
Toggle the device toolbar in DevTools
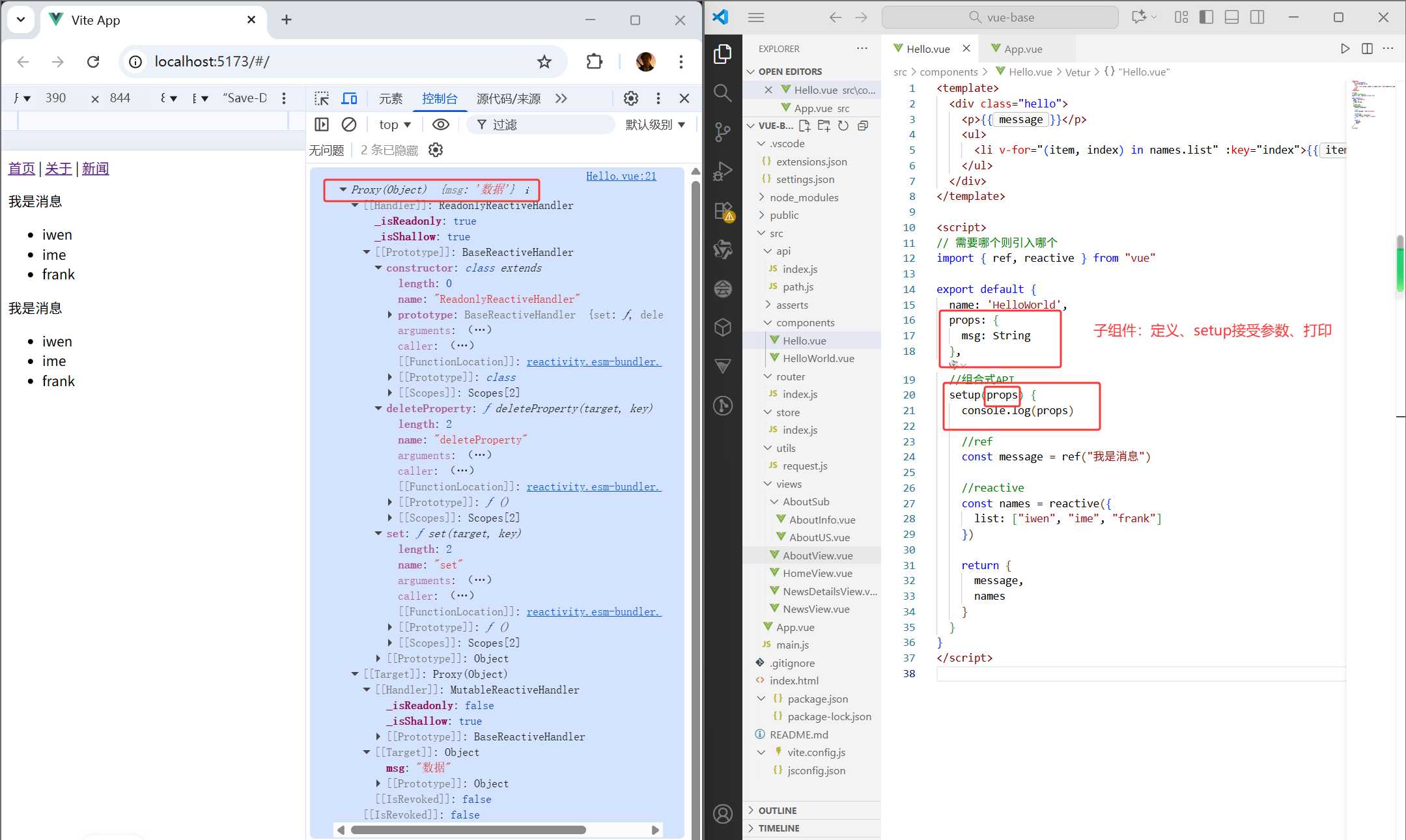pyautogui.click(x=350, y=98)
